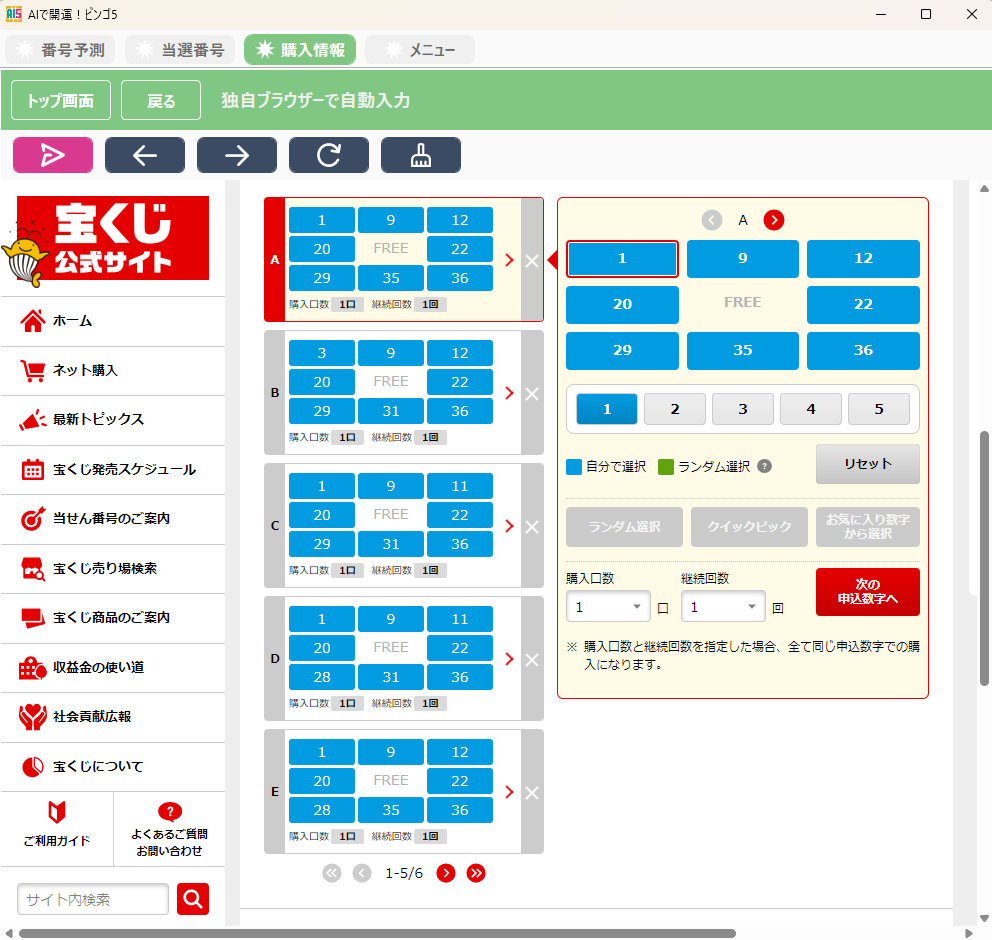Screen dimensions: 992x940
Task: Click the 宝くじ商品のご案内 icon
Action: [x=33, y=618]
